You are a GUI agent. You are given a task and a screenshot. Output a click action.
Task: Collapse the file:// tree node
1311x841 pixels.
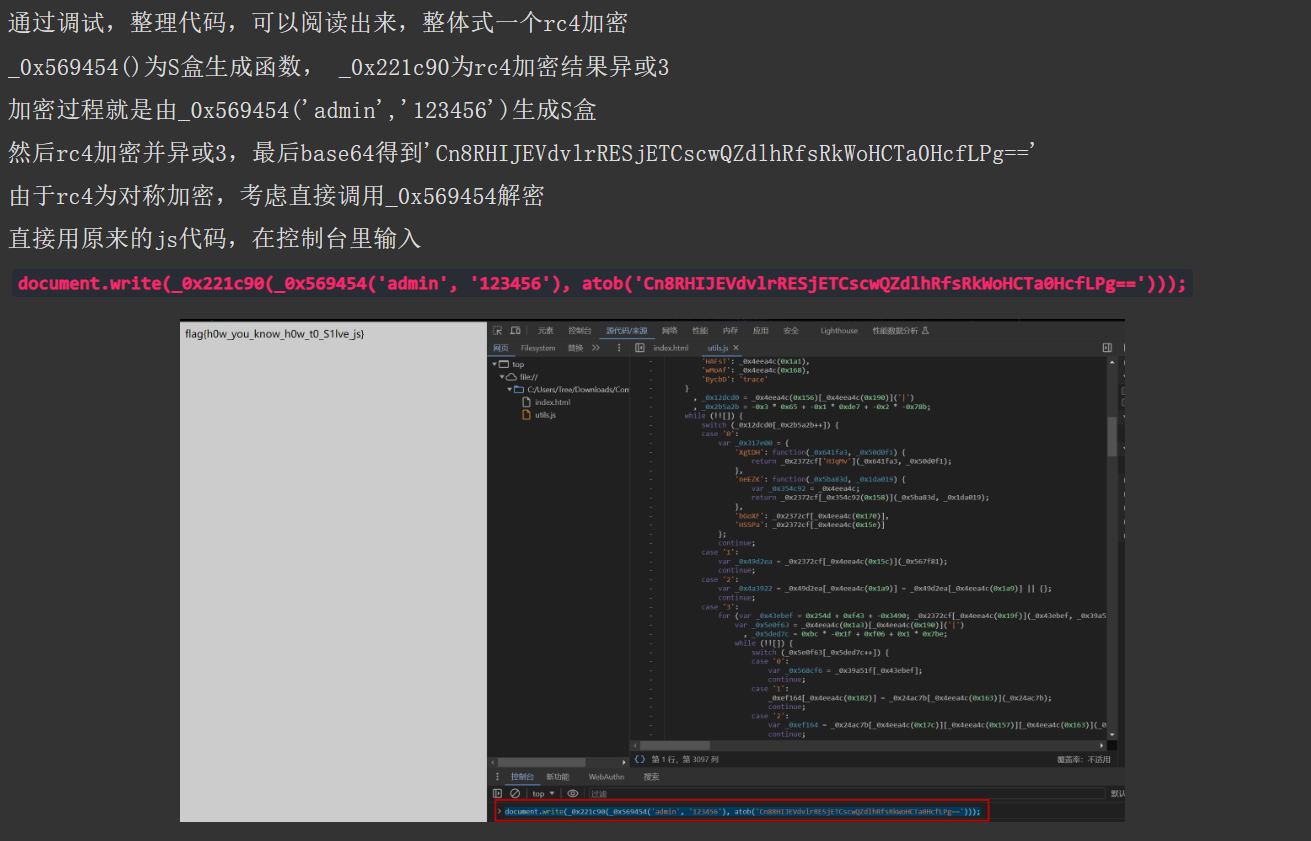click(x=500, y=377)
